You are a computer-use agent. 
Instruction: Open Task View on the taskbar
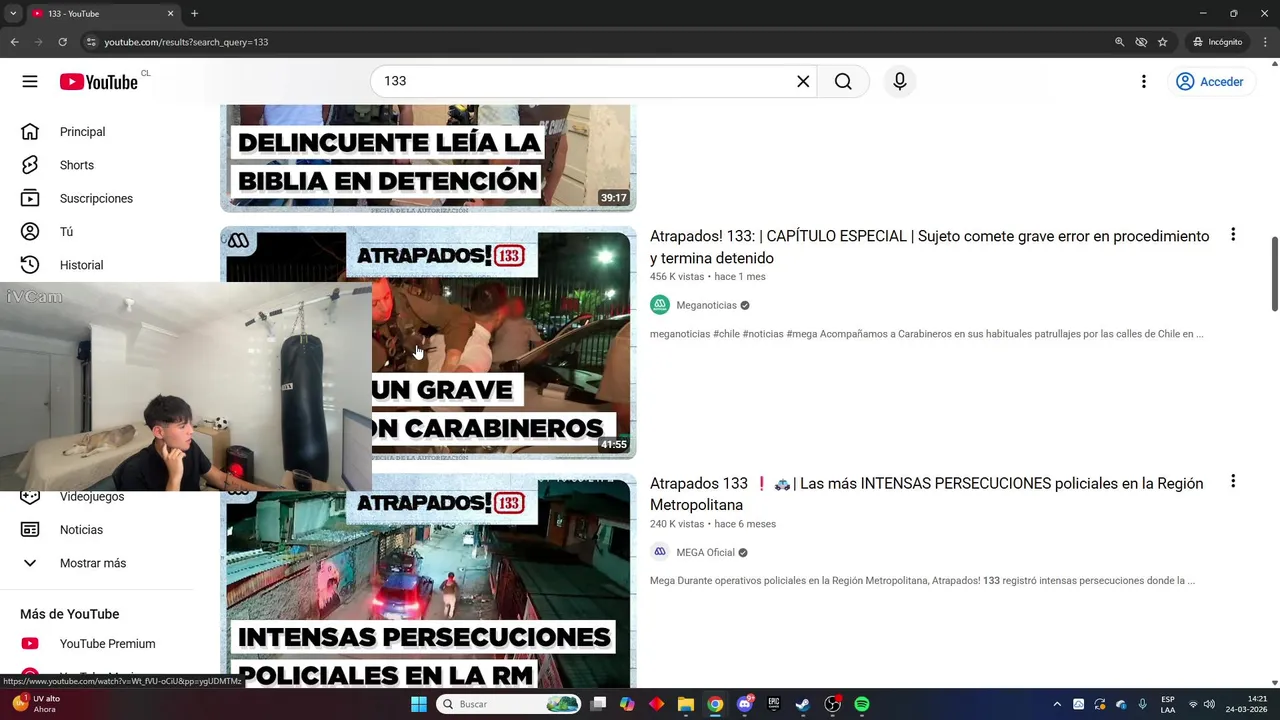point(598,704)
